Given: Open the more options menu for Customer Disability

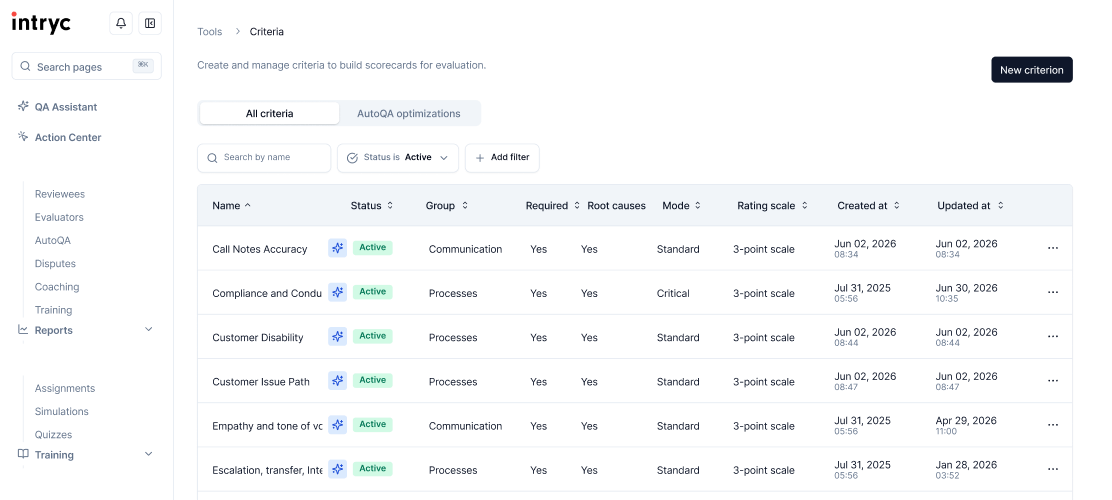Looking at the screenshot, I should tap(1052, 337).
